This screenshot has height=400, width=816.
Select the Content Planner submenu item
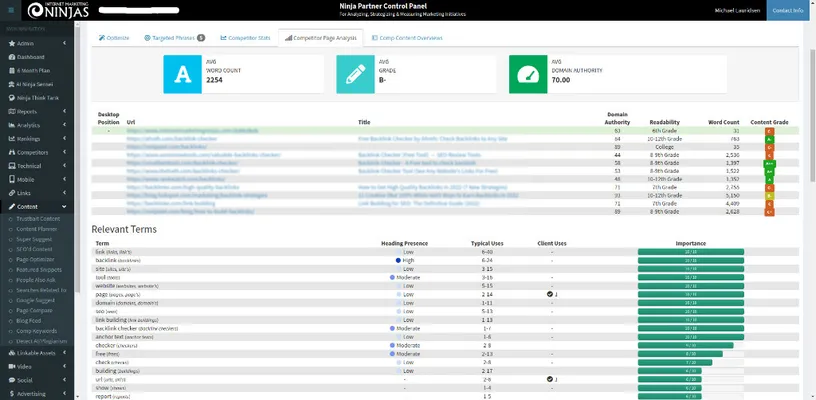click(x=39, y=228)
